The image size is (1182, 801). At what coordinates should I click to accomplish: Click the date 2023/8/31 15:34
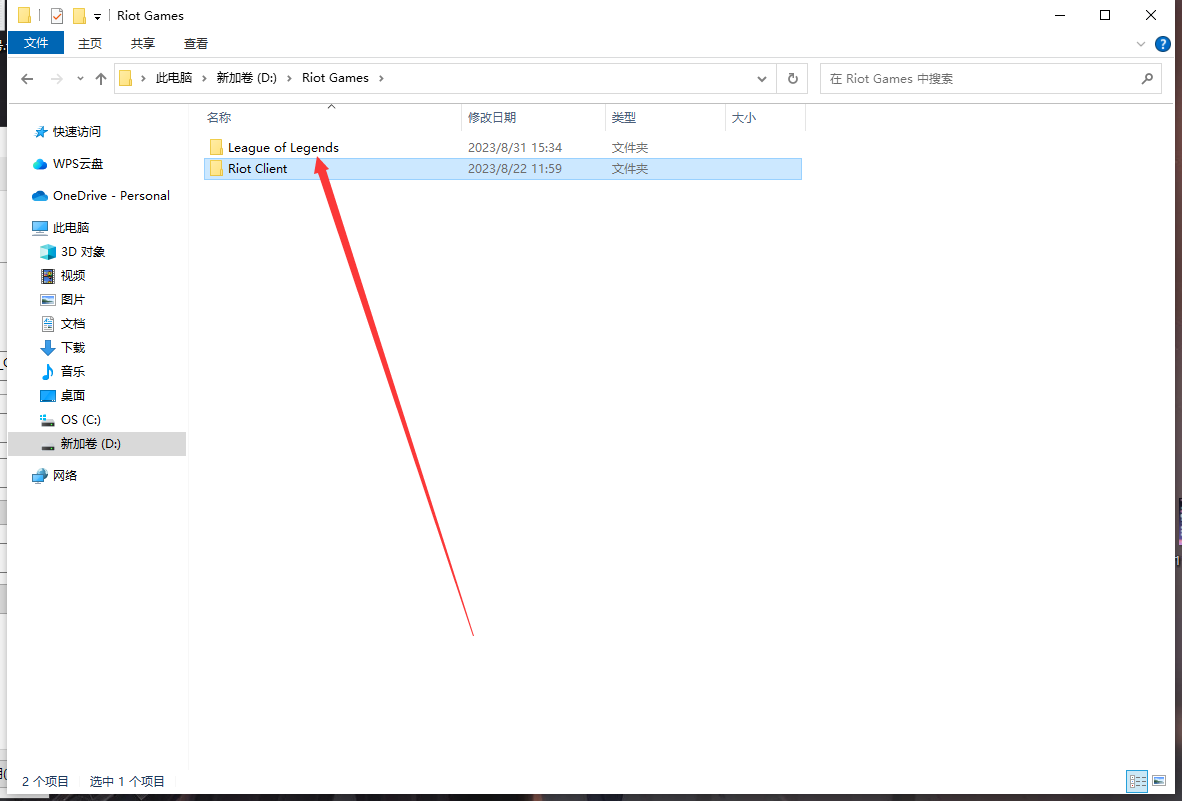tap(515, 148)
